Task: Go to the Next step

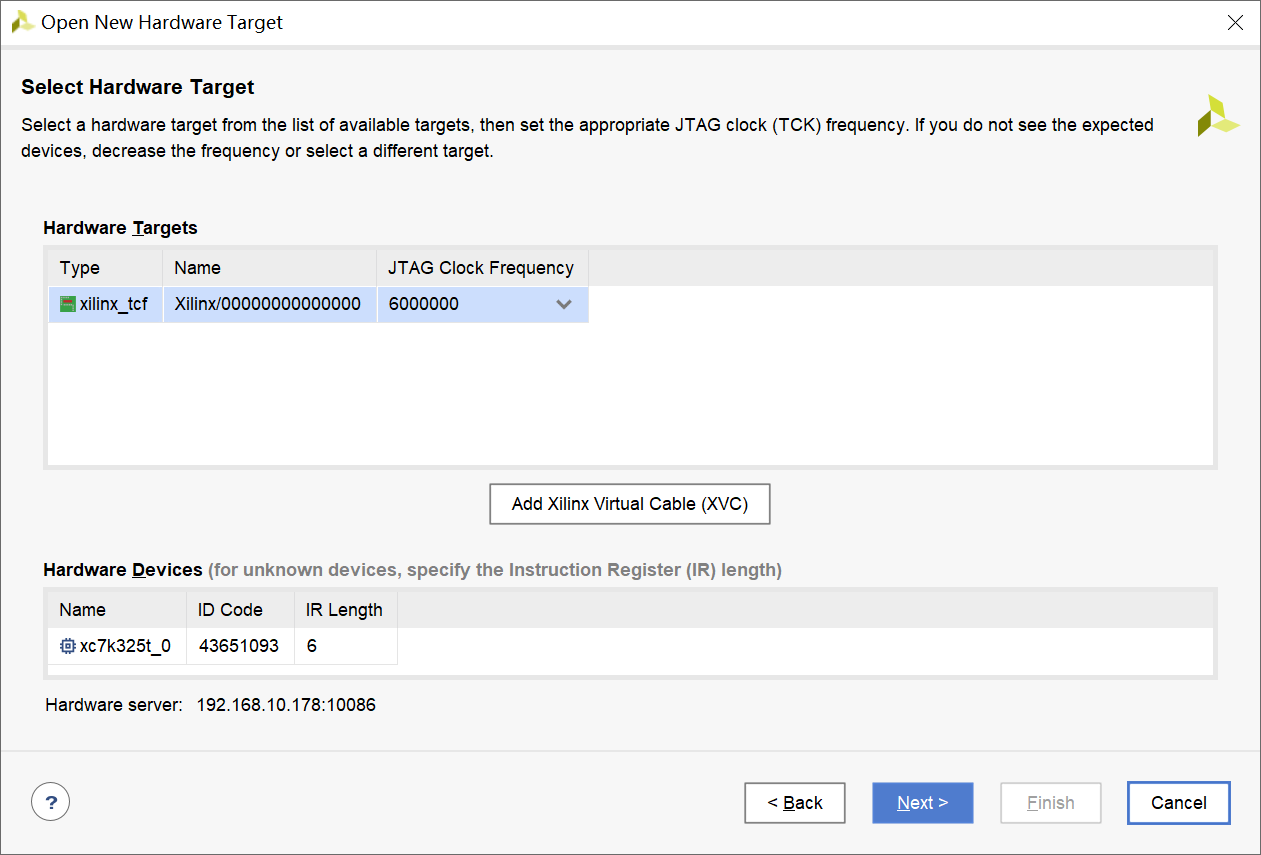Action: click(x=923, y=802)
